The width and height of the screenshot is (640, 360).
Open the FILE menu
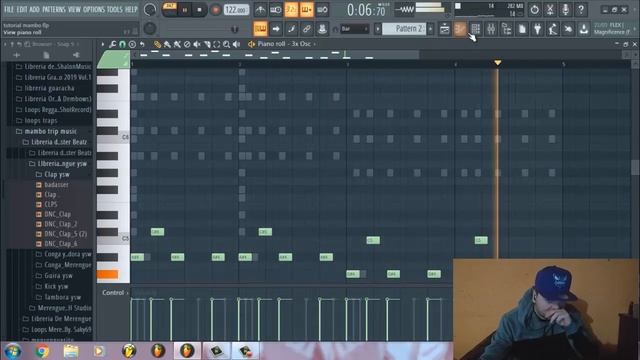tap(9, 9)
